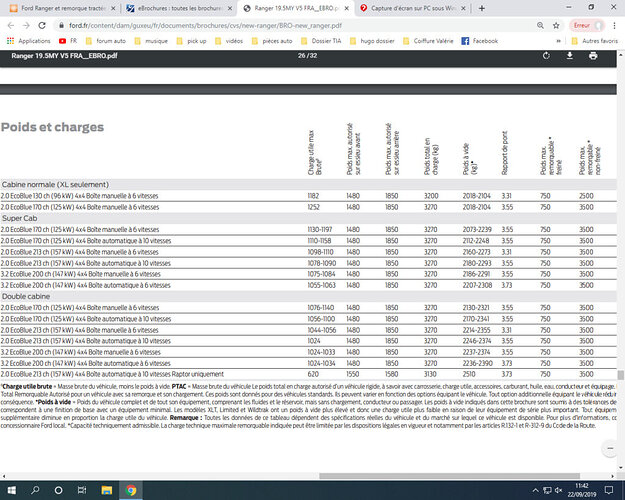Rotate the PDF with the rotate icon
Image resolution: width=625 pixels, height=500 pixels.
coord(546,56)
